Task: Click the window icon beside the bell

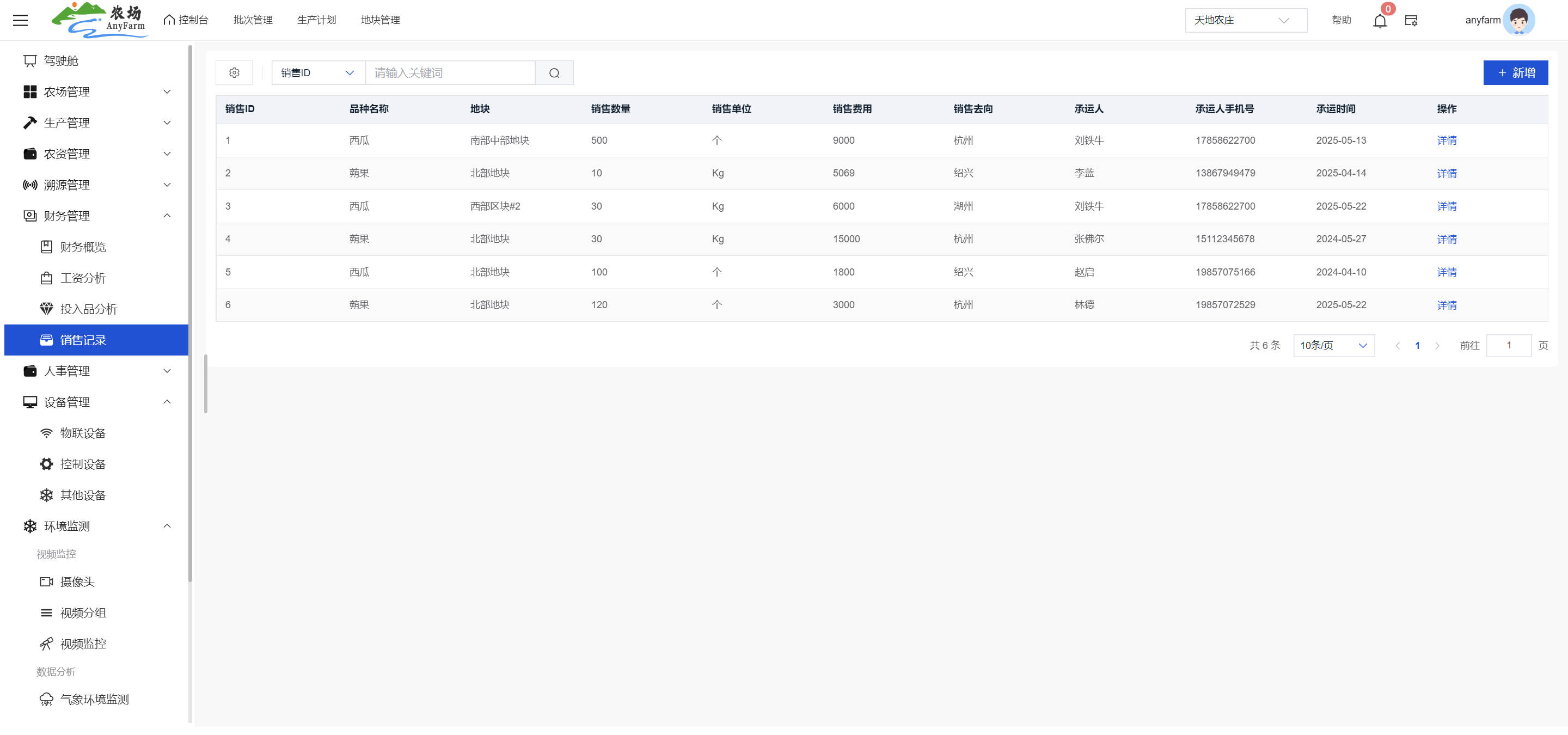Action: pos(1411,21)
